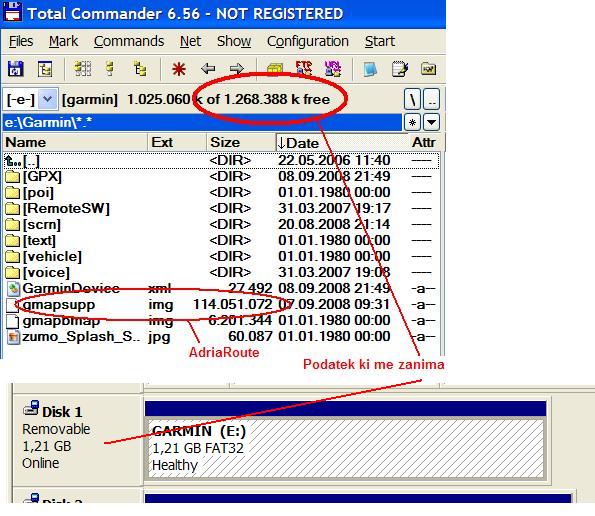Image resolution: width=595 pixels, height=516 pixels.
Task: Click the notepad edit toolbar icon
Action: 400,69
